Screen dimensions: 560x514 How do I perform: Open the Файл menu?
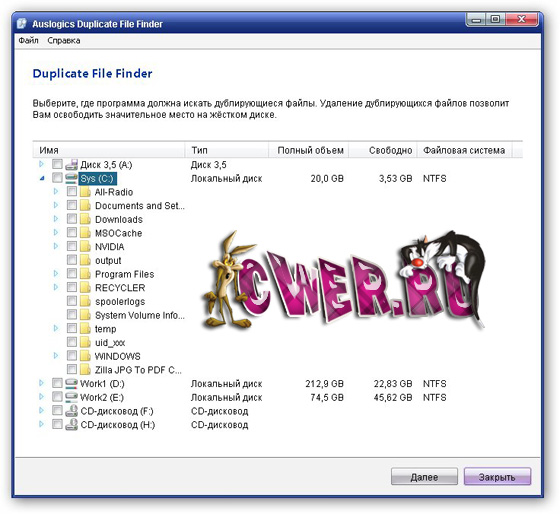click(x=28, y=41)
